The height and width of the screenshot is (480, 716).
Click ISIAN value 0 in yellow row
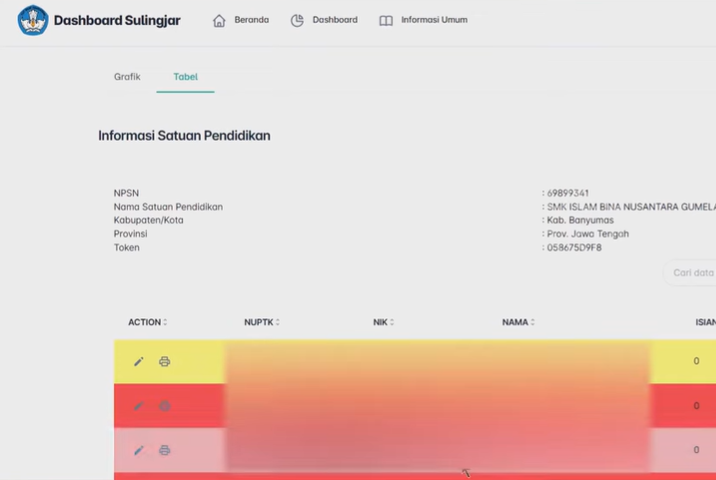pos(696,361)
